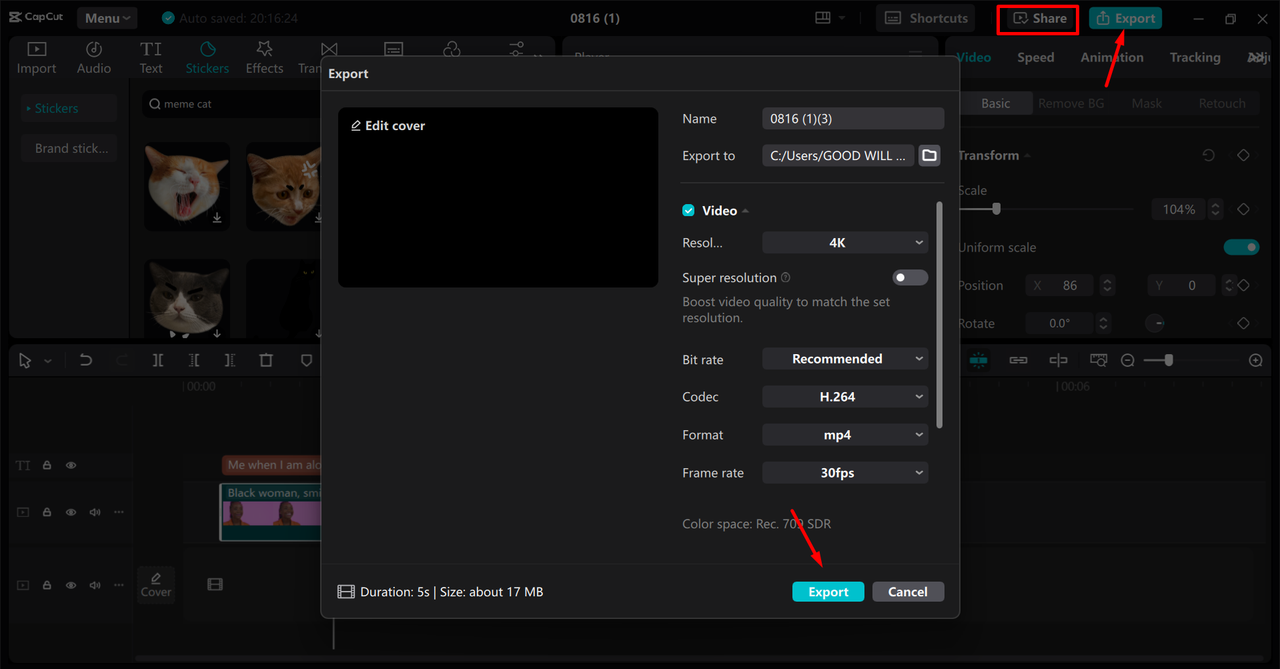Click the Shortcuts button

coord(926,18)
